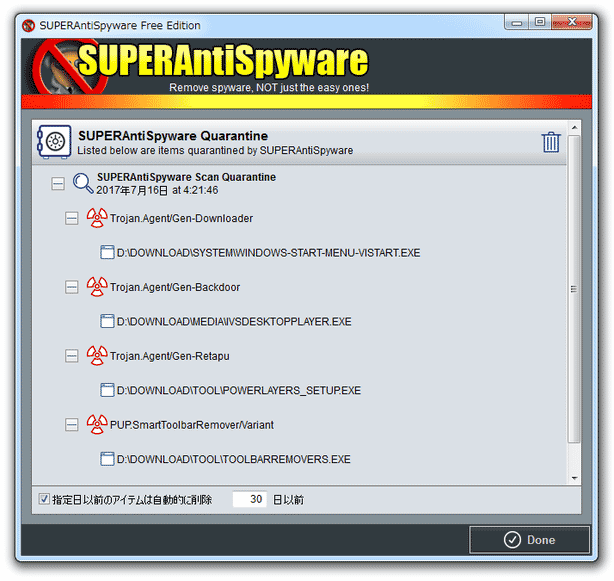Screen dimensions: 614x581
Task: Click the days field showing 30
Action: click(250, 499)
